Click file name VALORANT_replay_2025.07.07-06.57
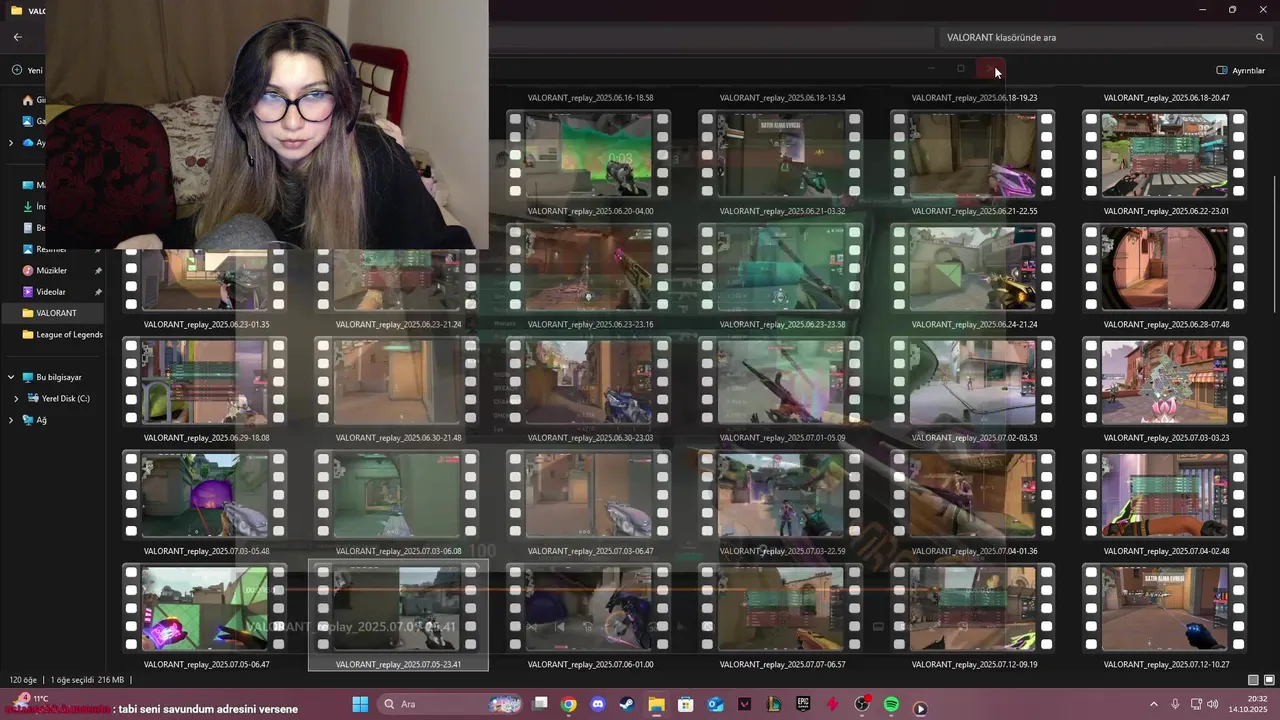 coord(782,664)
